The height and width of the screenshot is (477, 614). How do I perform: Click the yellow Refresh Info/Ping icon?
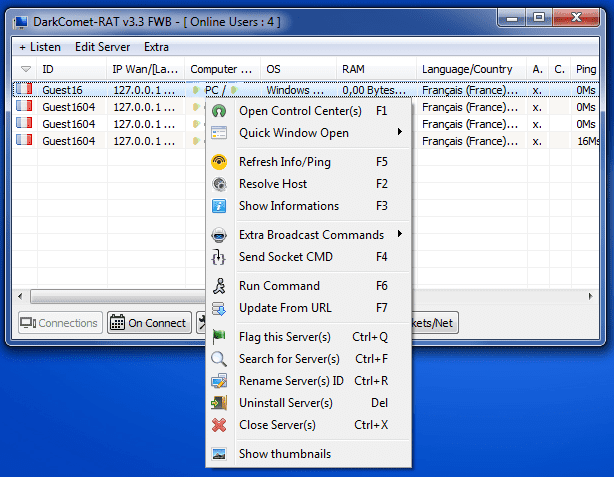click(x=219, y=162)
